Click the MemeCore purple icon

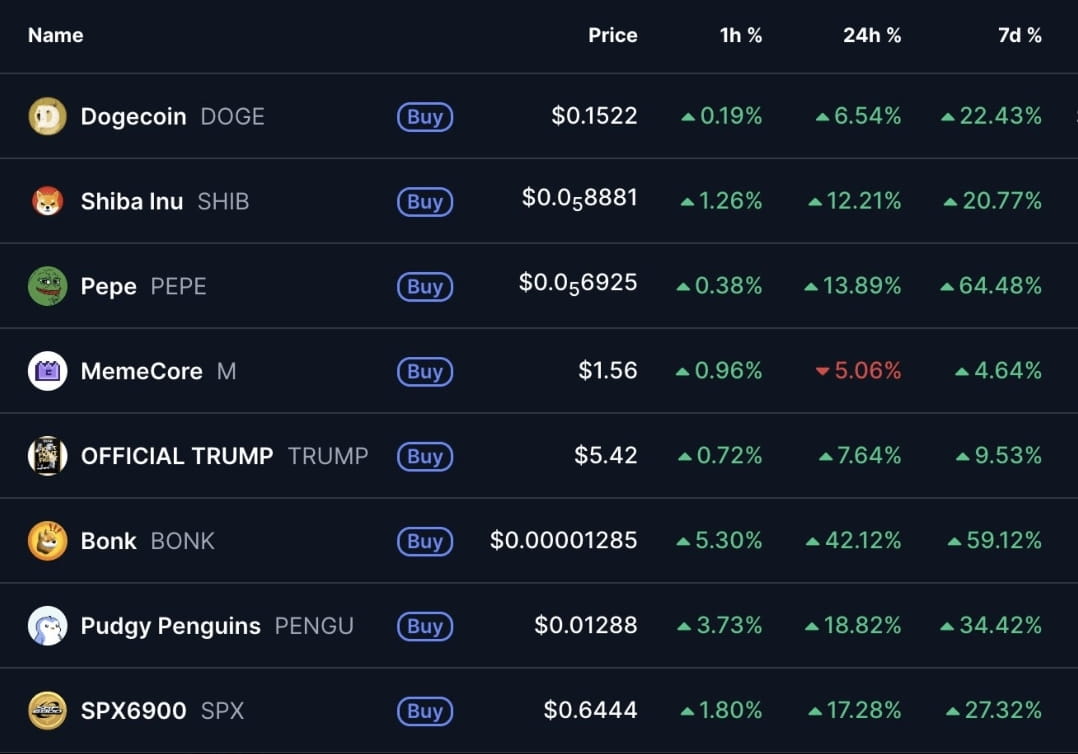(x=47, y=371)
